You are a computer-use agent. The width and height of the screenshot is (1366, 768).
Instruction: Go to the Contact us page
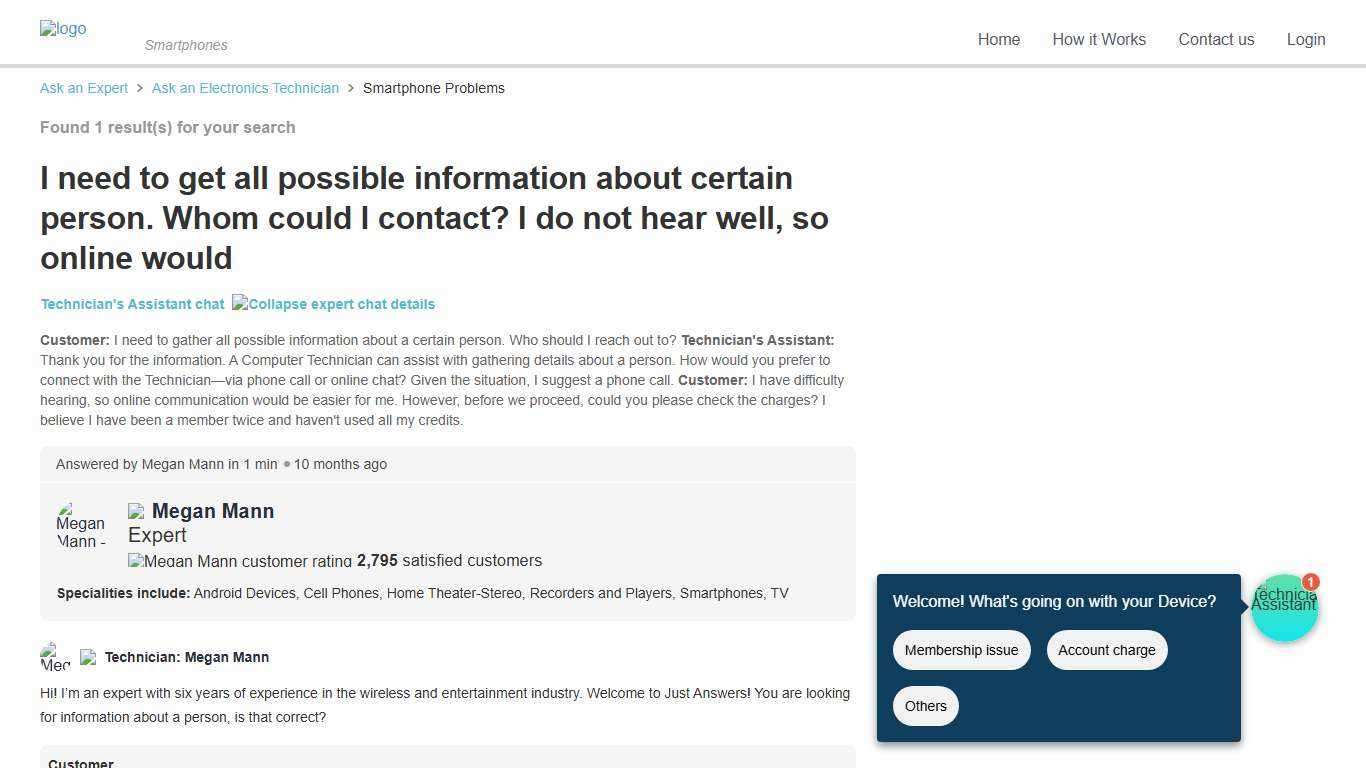1216,39
